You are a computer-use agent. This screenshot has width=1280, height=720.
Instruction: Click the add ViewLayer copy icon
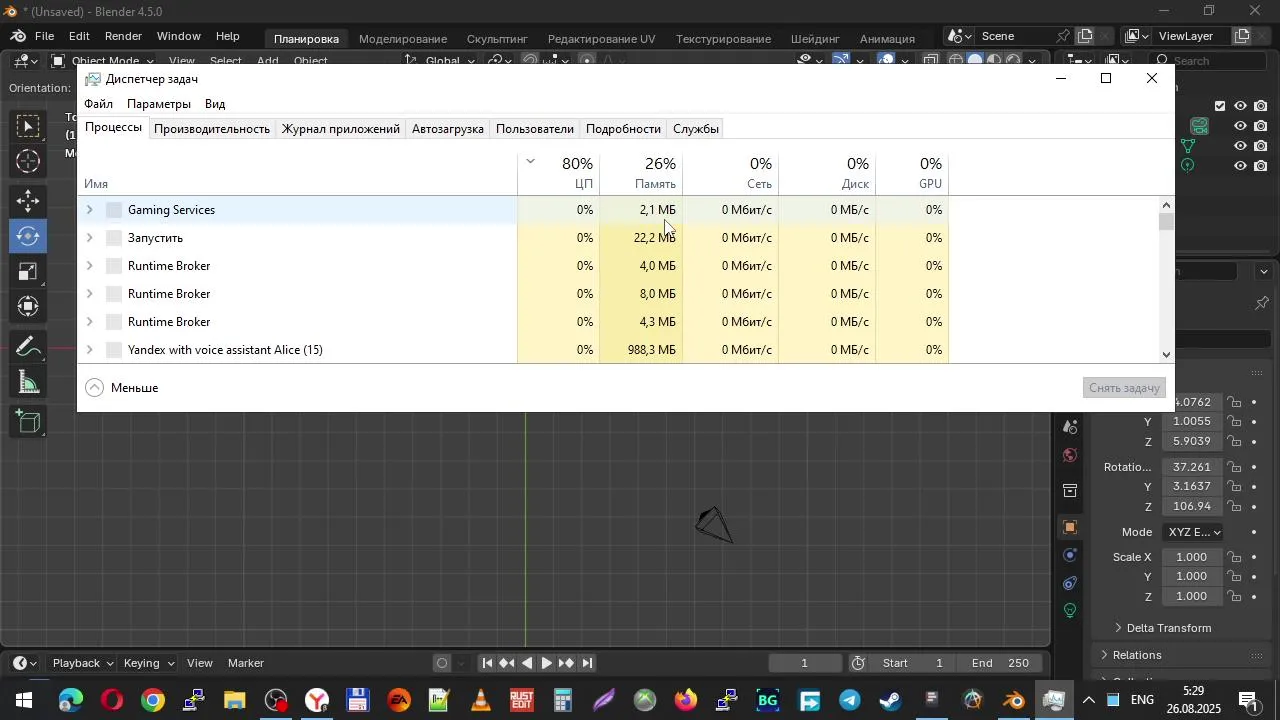(1242, 36)
